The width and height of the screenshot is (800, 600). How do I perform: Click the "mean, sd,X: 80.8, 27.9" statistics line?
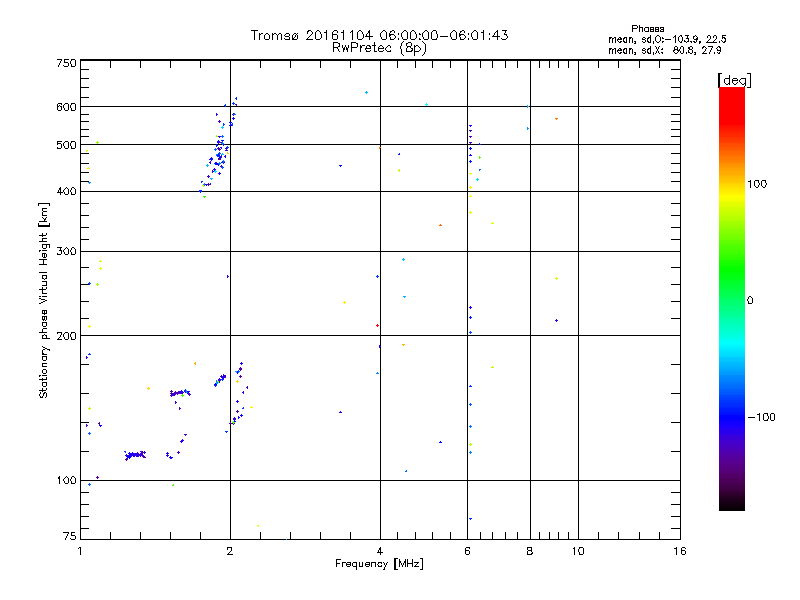coord(665,51)
